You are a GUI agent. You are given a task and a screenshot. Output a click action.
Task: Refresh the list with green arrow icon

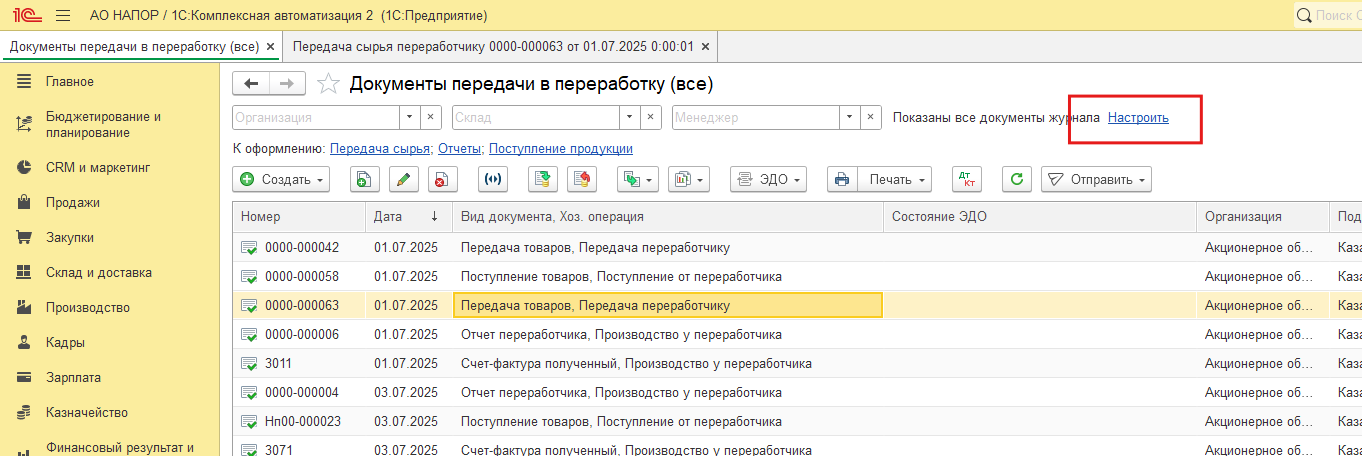click(x=1016, y=180)
